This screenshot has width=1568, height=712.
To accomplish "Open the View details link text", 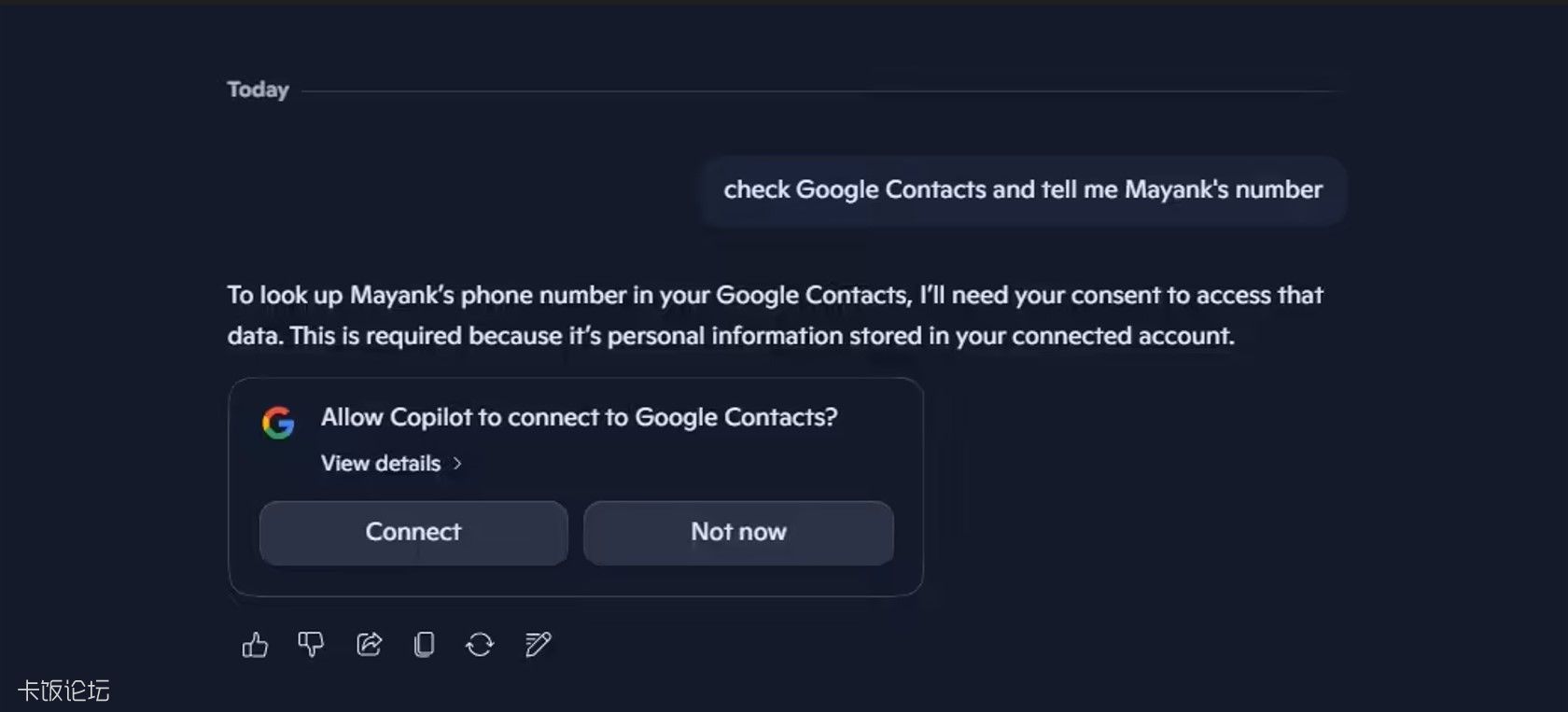I will (381, 464).
